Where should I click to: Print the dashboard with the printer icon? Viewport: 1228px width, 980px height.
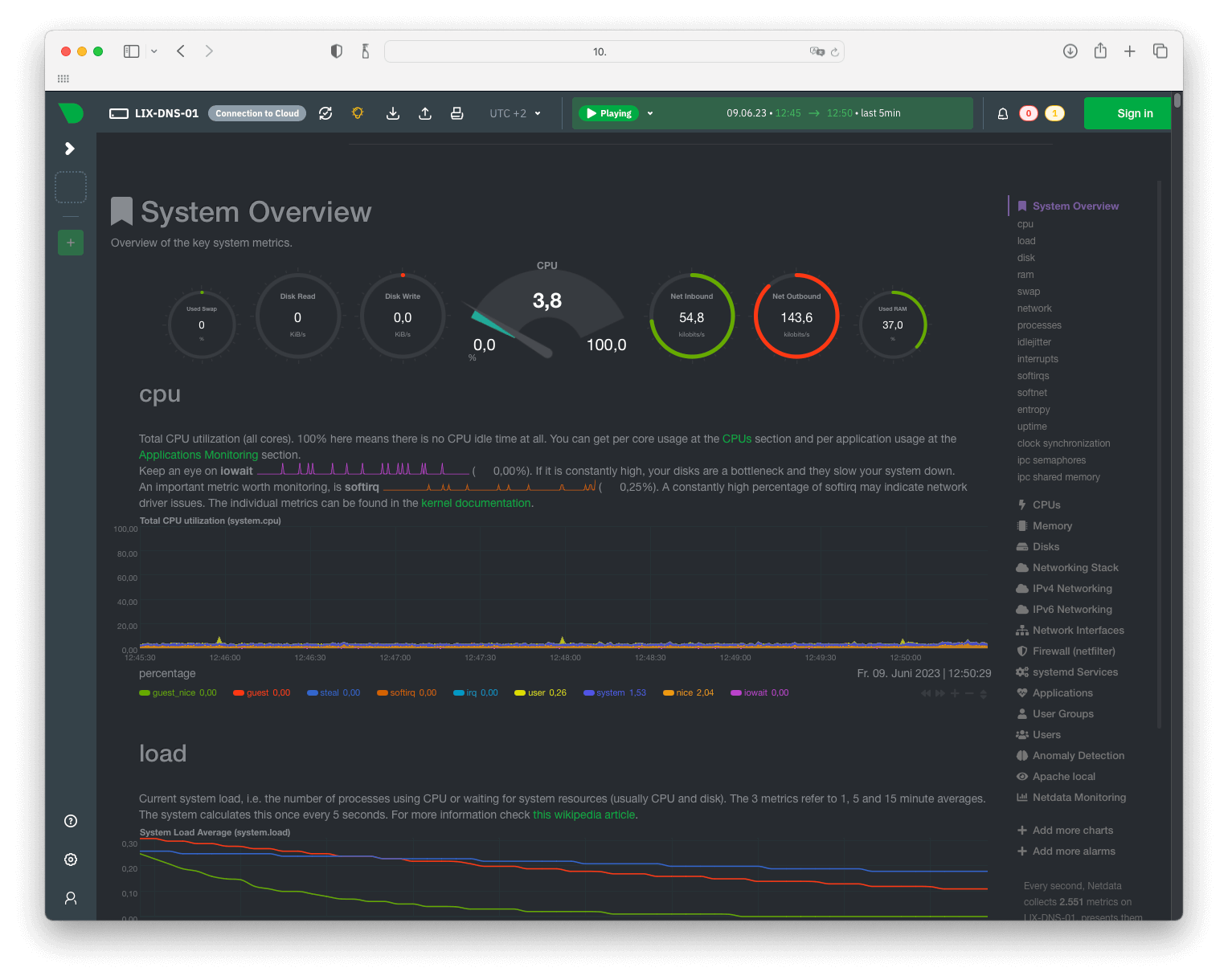pos(456,113)
